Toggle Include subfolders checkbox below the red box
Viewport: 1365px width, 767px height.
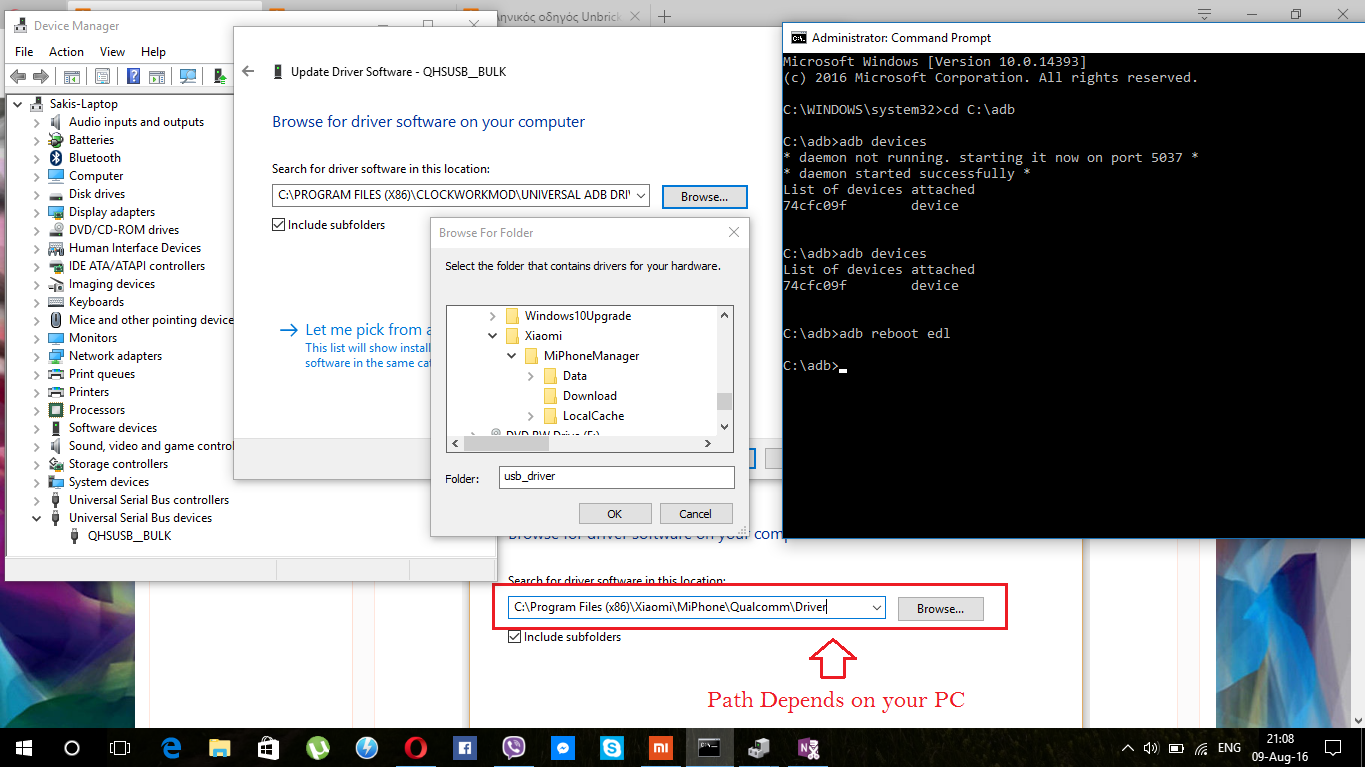point(515,637)
